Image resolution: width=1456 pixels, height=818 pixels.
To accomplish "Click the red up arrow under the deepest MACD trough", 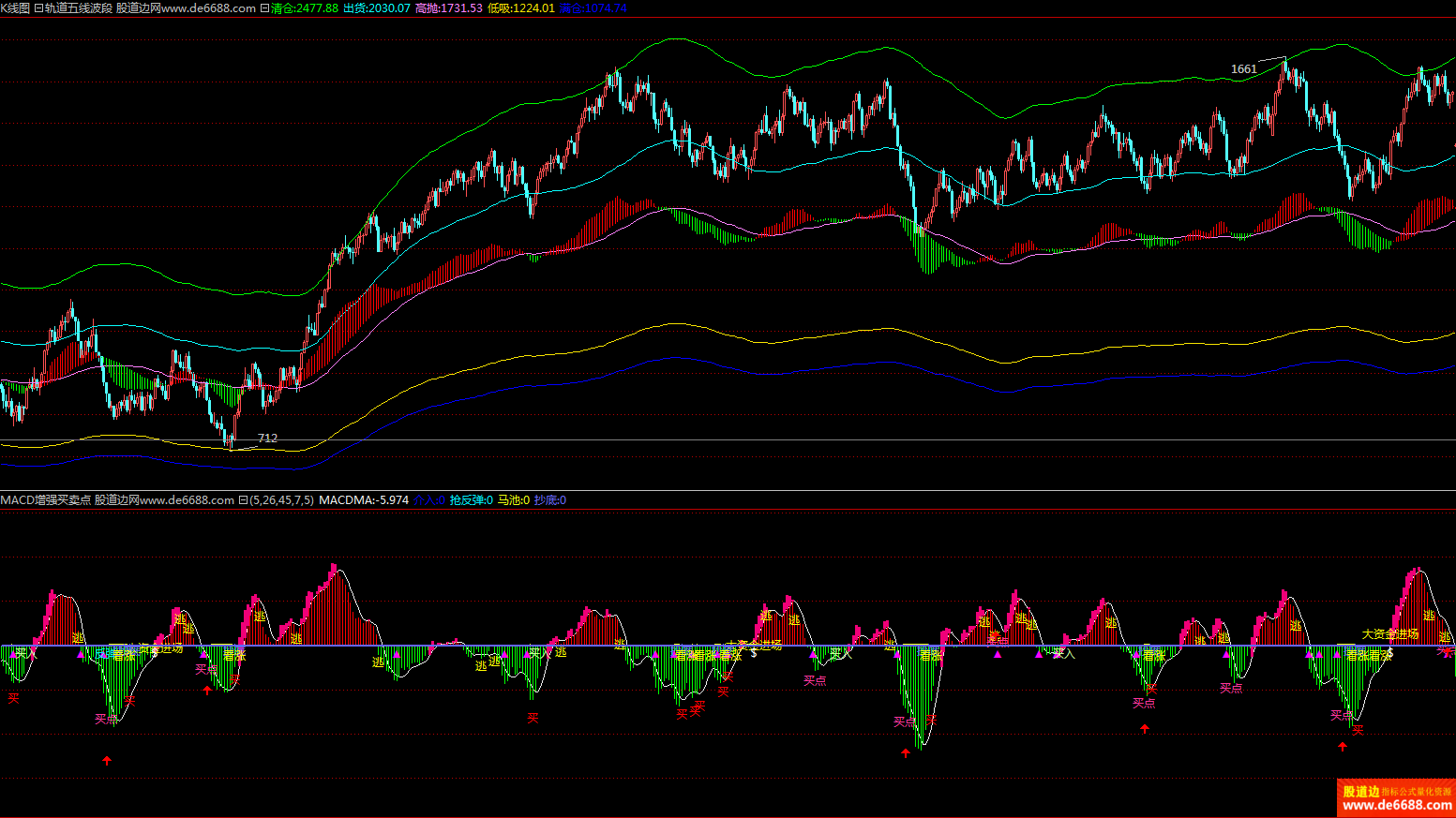I will (906, 752).
